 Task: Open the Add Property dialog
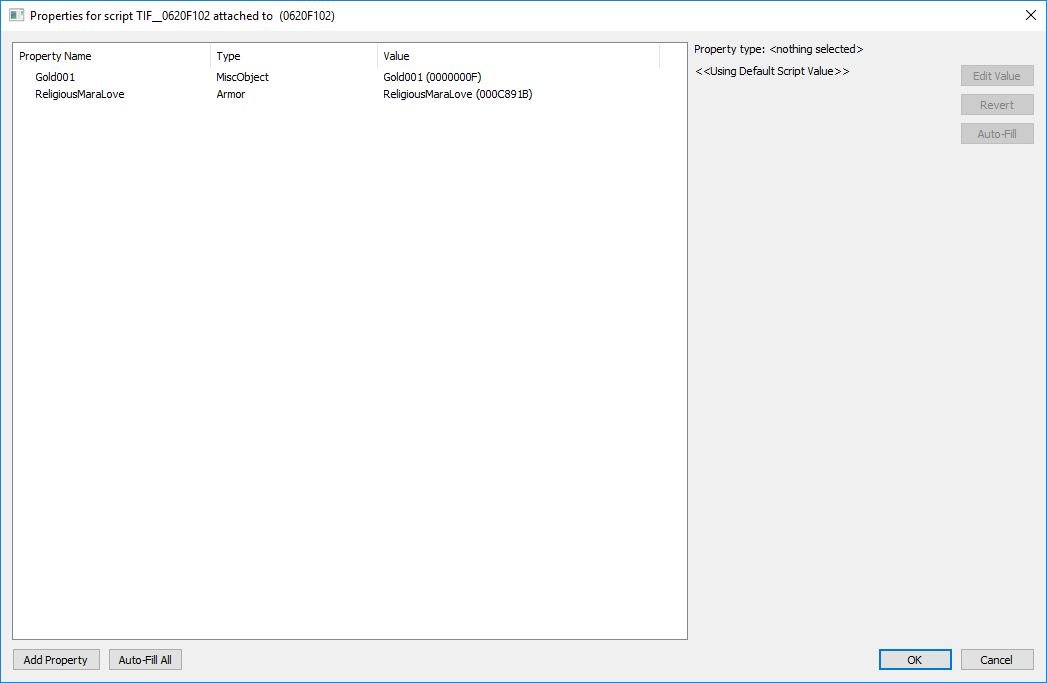56,660
